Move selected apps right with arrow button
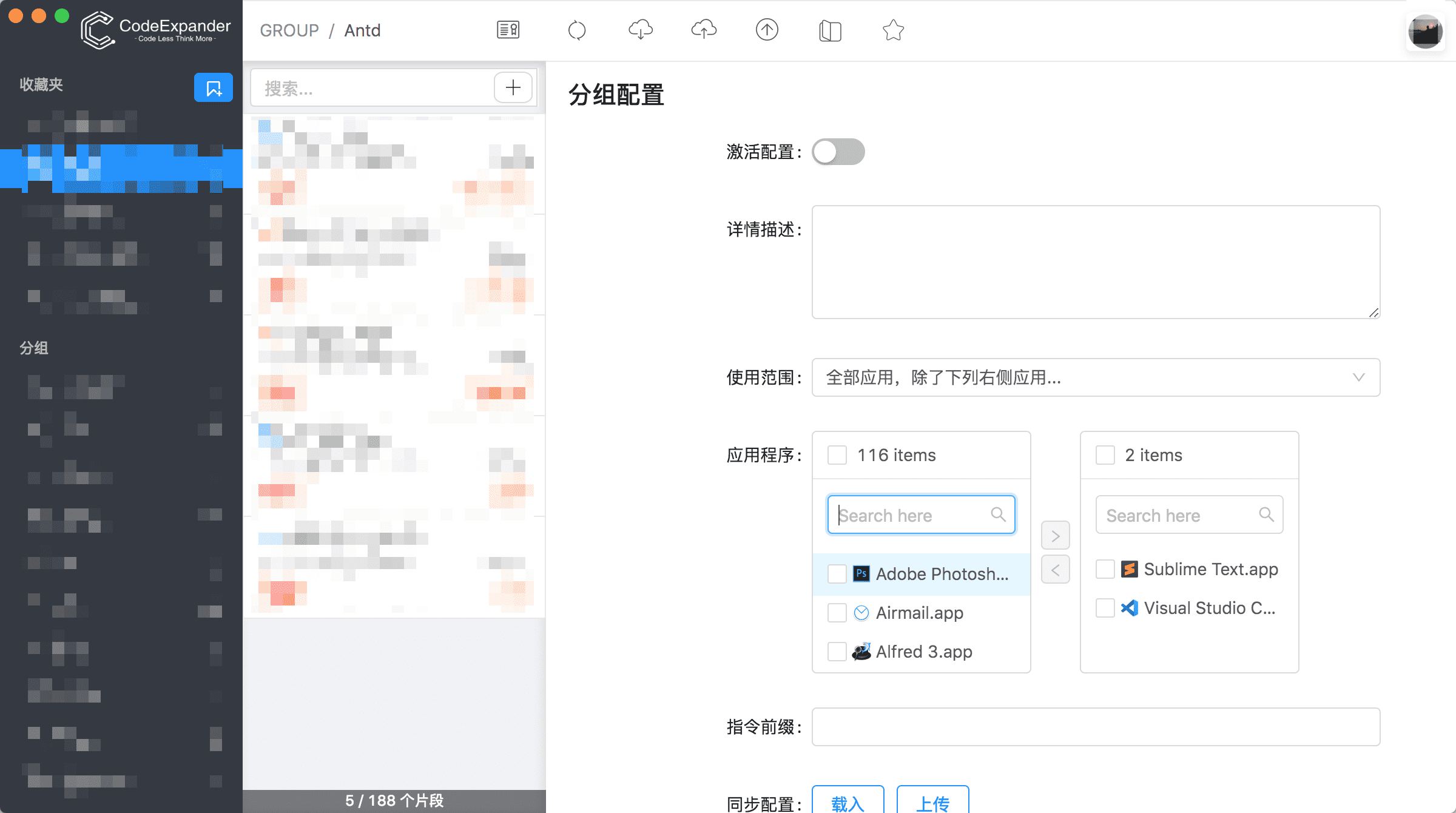Viewport: 1456px width, 813px height. pyautogui.click(x=1056, y=536)
